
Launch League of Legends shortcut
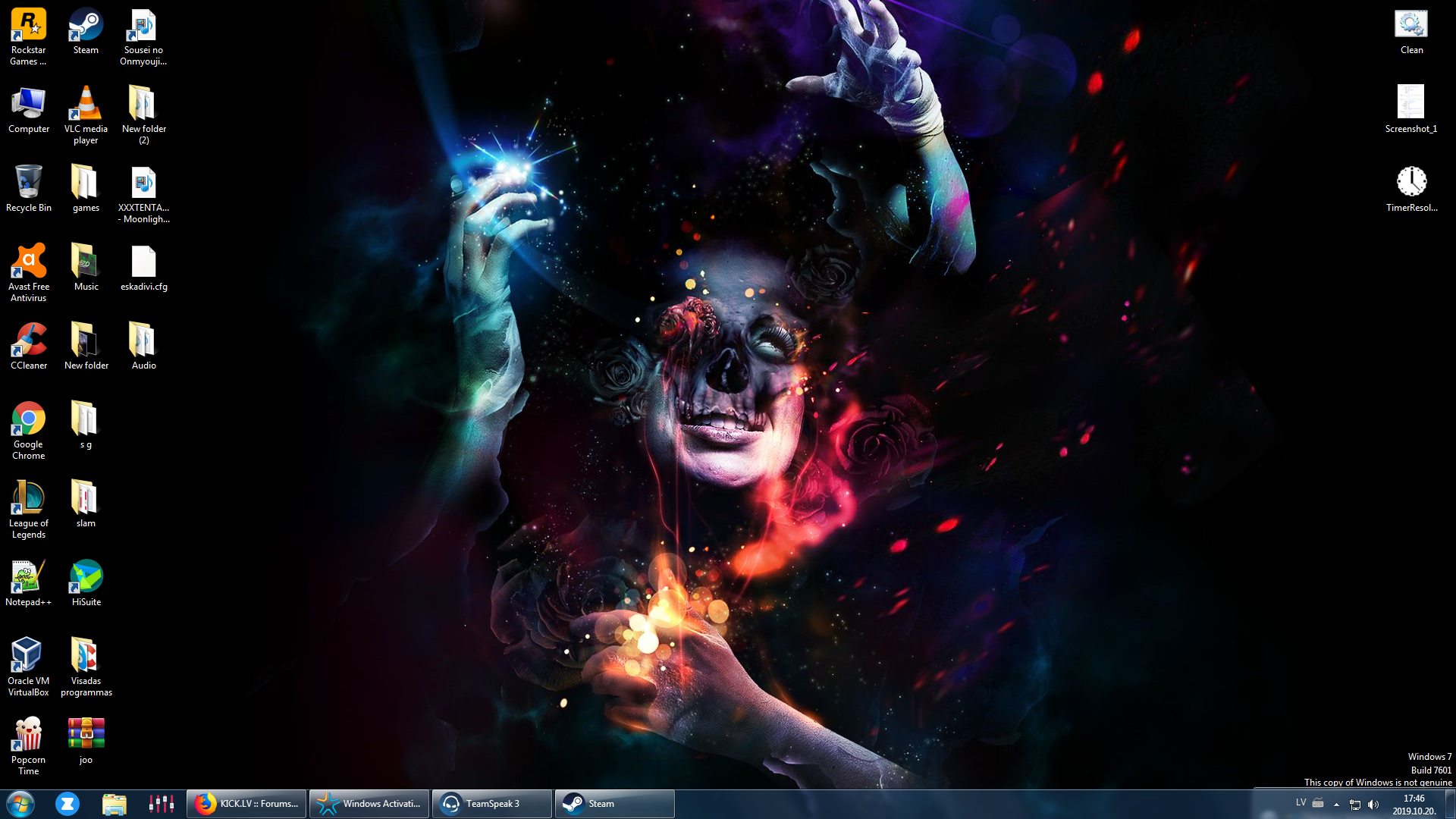(x=28, y=510)
